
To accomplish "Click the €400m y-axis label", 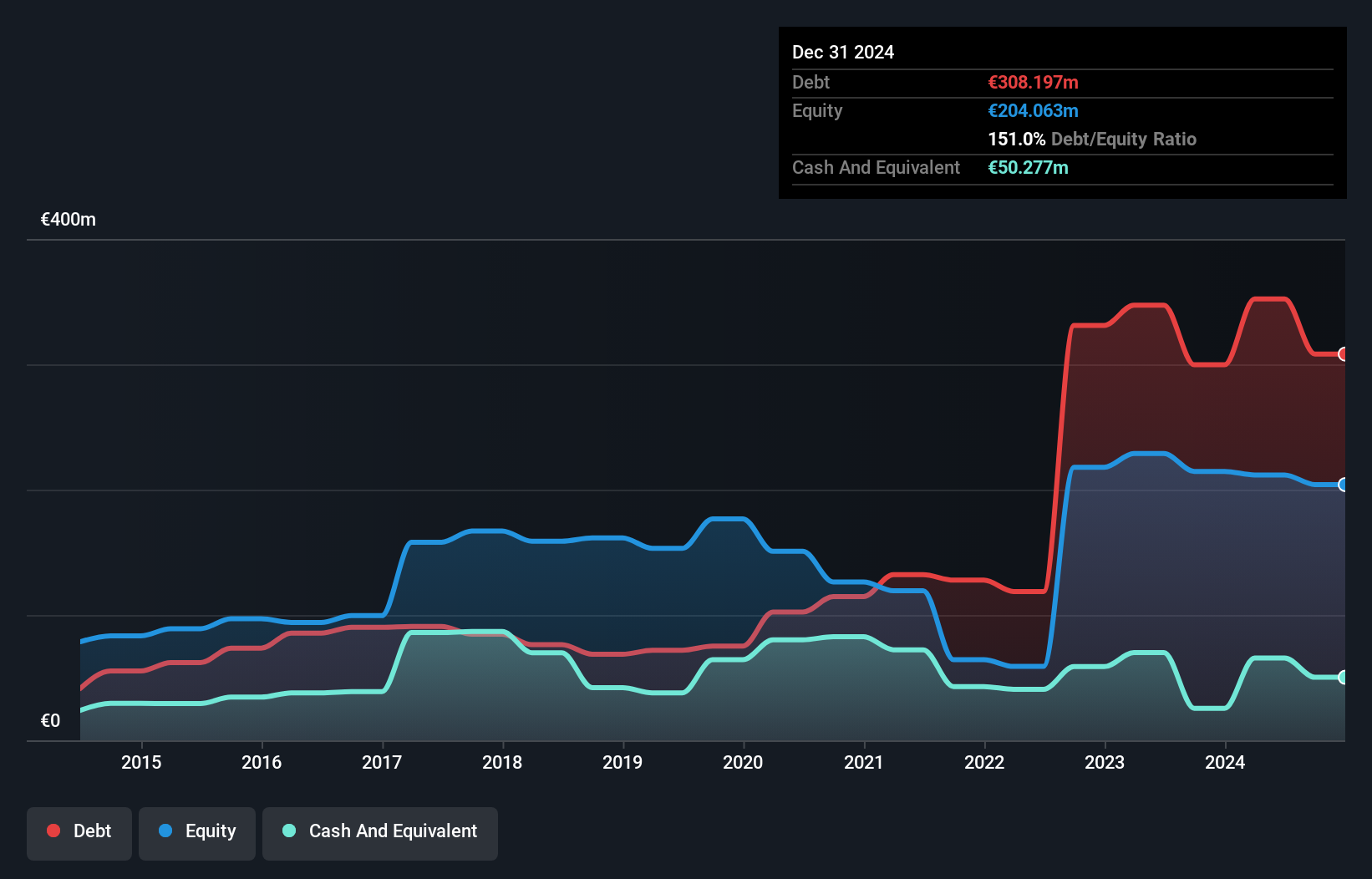I will coord(69,220).
